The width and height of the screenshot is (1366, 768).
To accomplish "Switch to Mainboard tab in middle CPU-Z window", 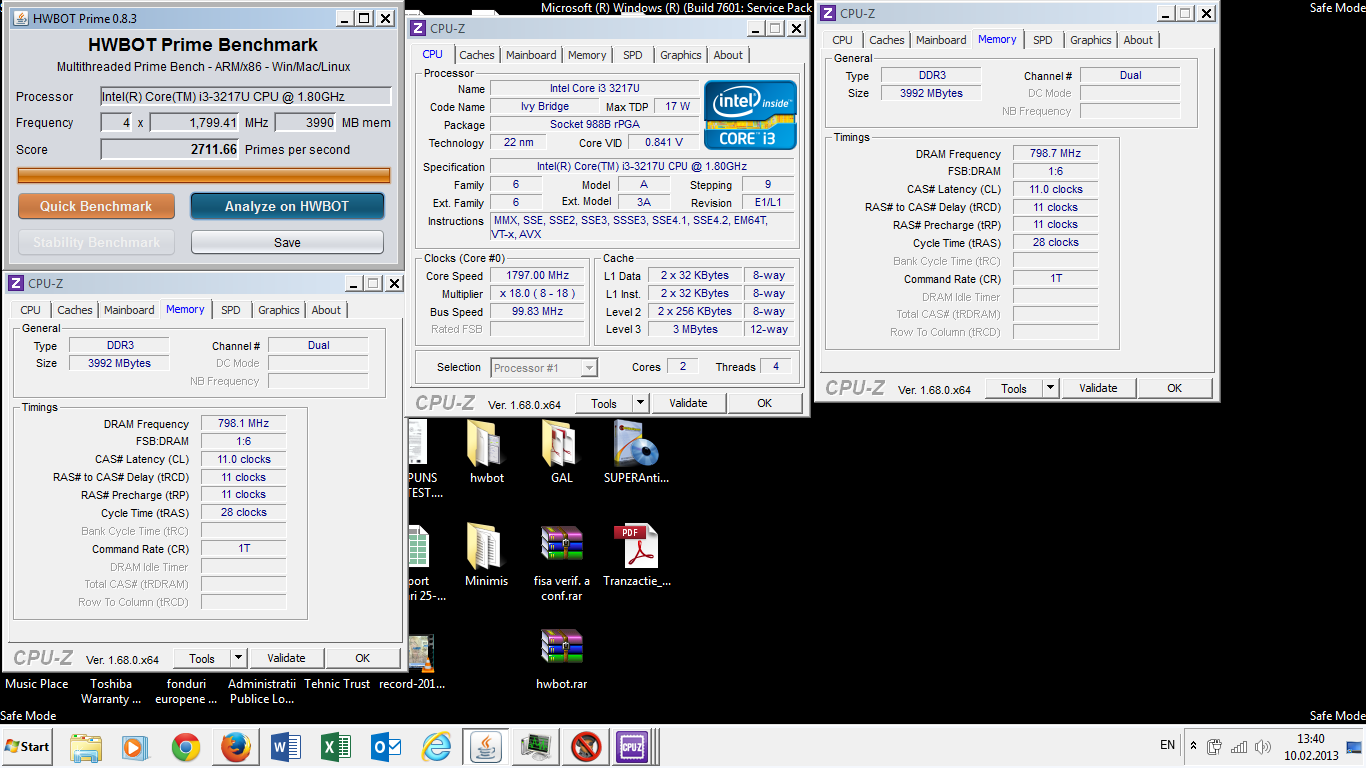I will click(x=531, y=55).
